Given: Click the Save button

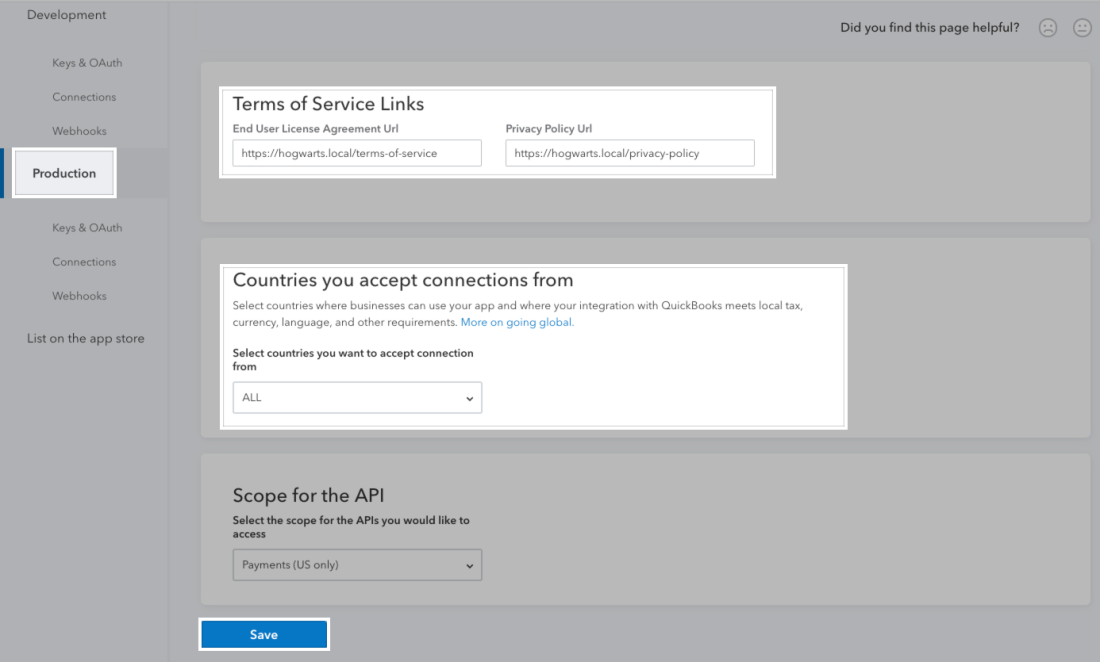Looking at the screenshot, I should click(263, 634).
